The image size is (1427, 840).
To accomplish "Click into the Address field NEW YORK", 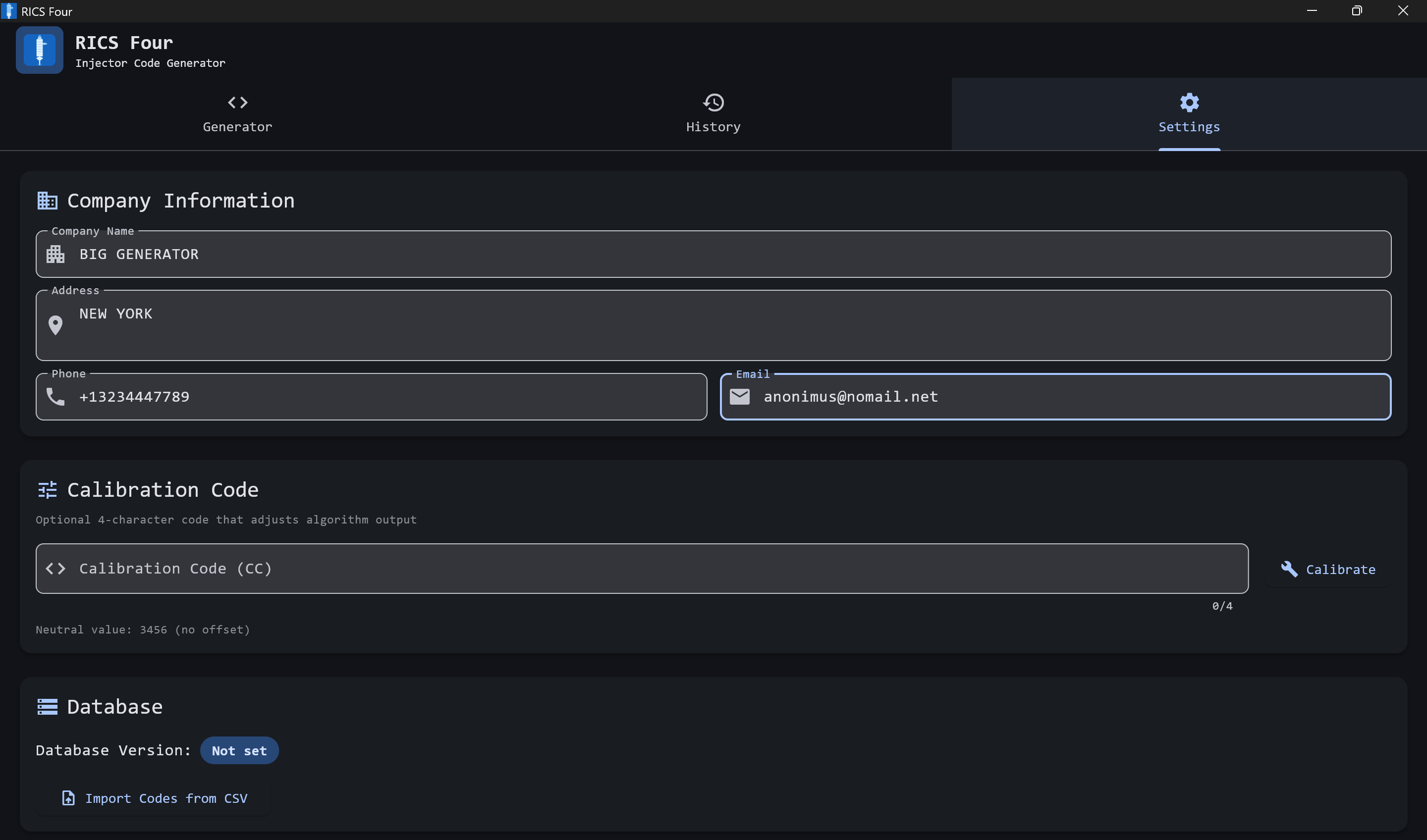I will point(713,325).
